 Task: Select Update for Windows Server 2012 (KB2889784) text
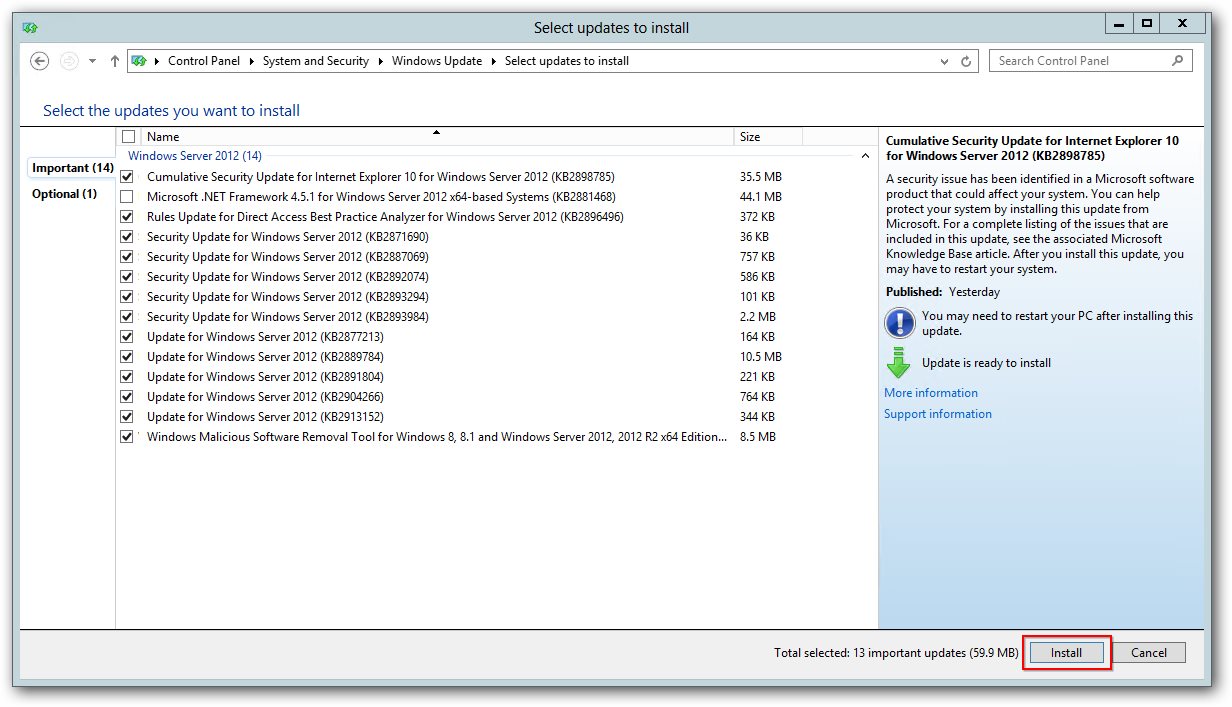(x=265, y=357)
